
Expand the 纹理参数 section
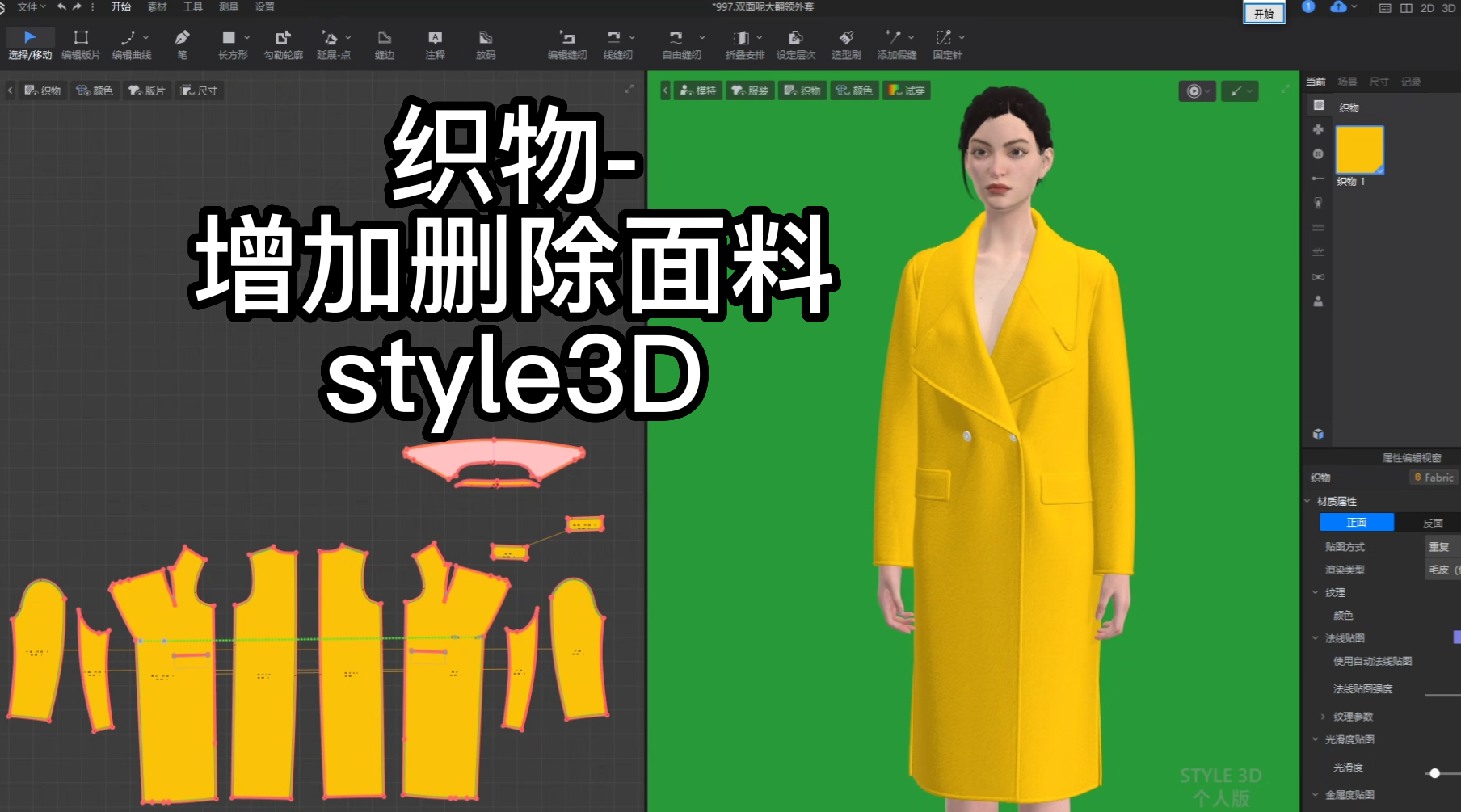pyautogui.click(x=1323, y=717)
